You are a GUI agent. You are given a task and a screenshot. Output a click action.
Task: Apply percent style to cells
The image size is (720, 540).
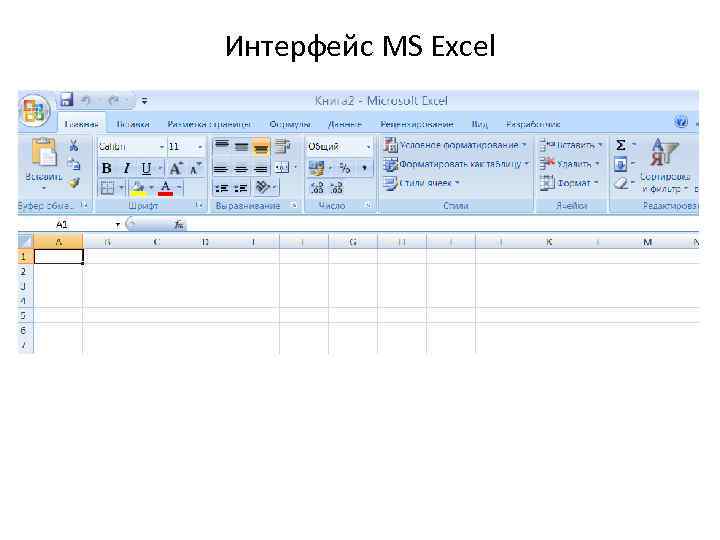(345, 169)
